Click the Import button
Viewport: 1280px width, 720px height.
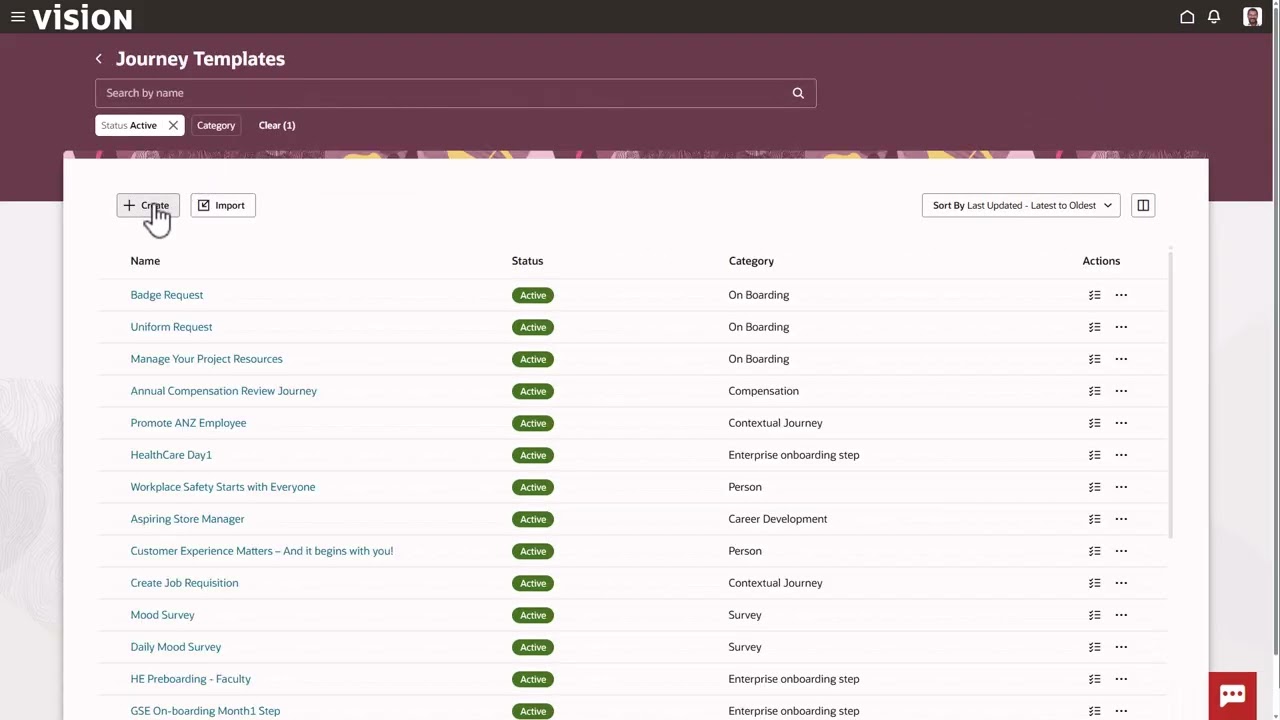point(223,205)
